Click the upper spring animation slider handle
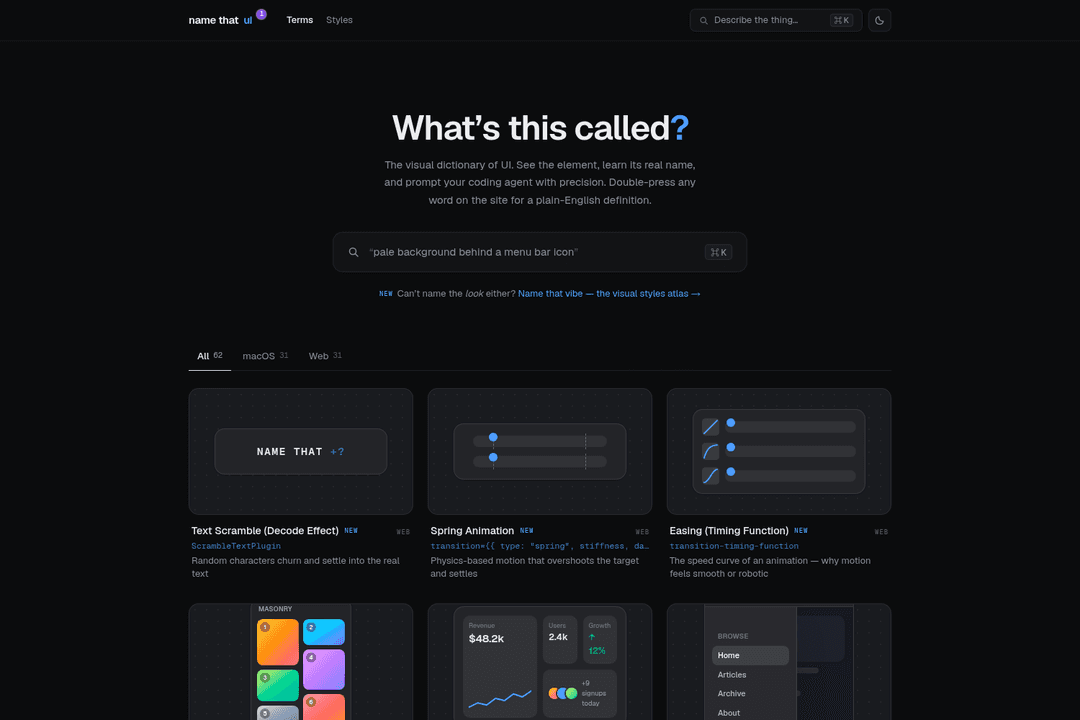This screenshot has width=1080, height=720. pos(493,438)
